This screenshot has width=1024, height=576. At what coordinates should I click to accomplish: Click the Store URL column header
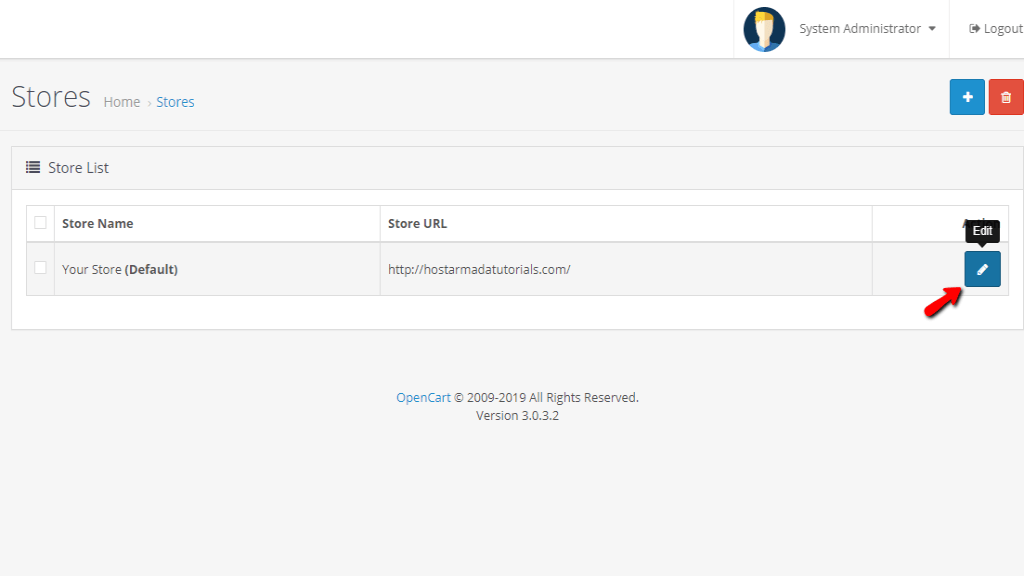[417, 223]
